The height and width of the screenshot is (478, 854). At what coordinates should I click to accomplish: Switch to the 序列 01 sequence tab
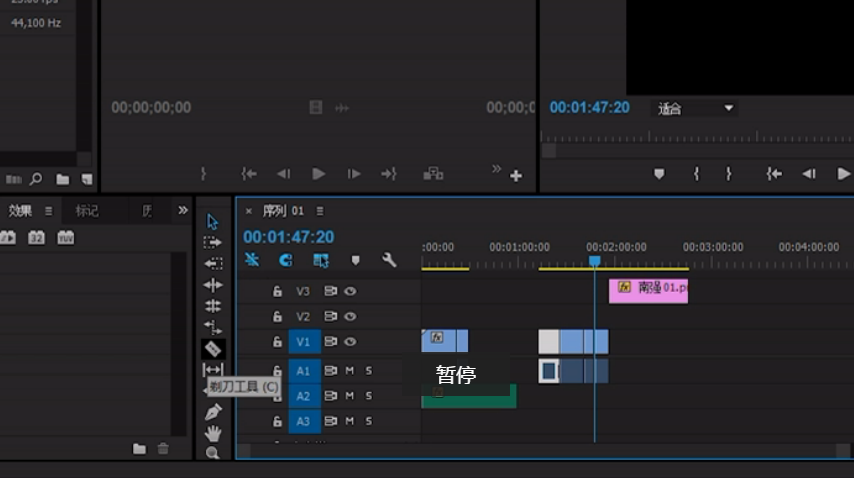[283, 211]
